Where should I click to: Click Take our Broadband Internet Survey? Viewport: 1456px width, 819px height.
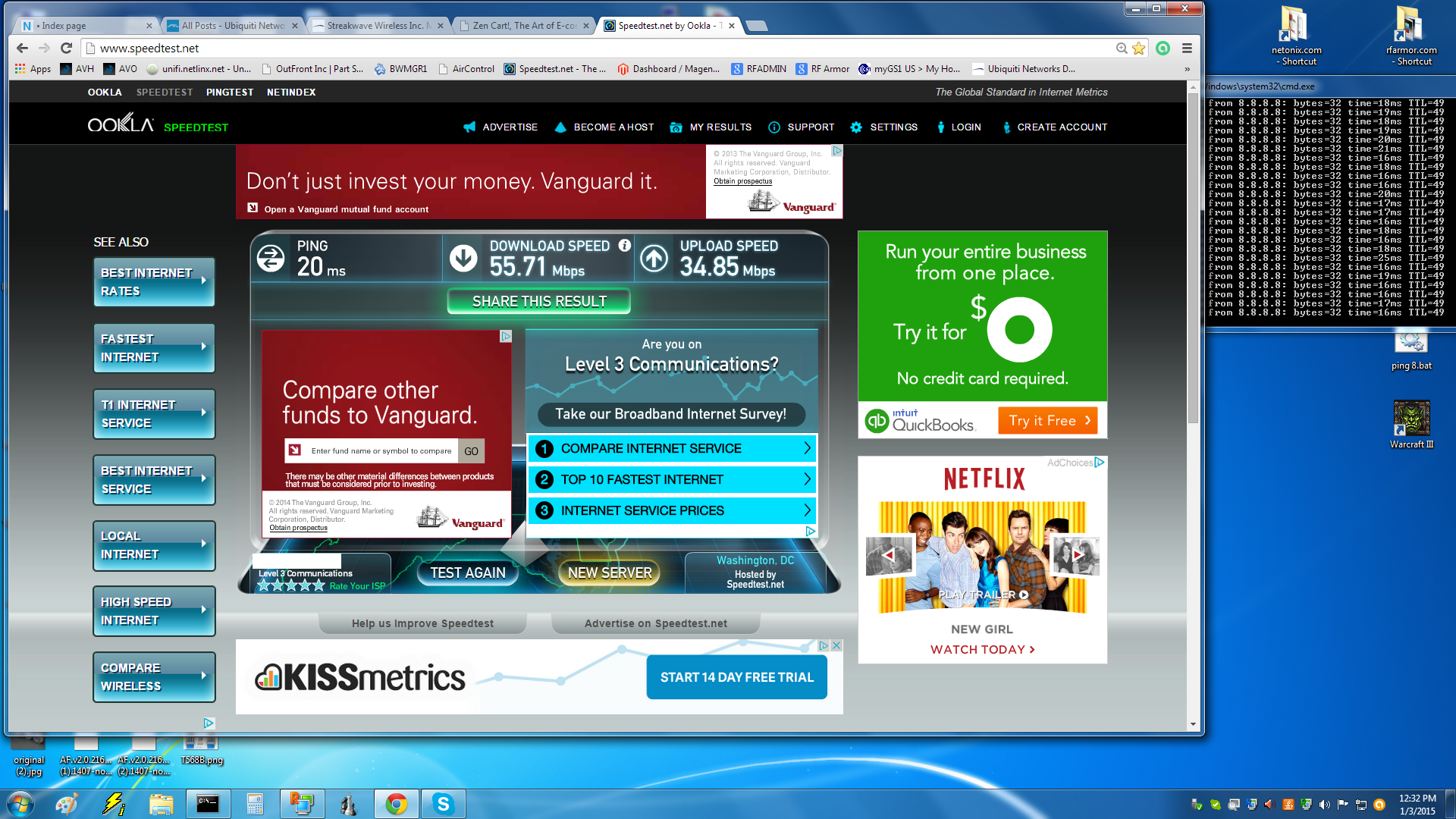[x=671, y=414]
